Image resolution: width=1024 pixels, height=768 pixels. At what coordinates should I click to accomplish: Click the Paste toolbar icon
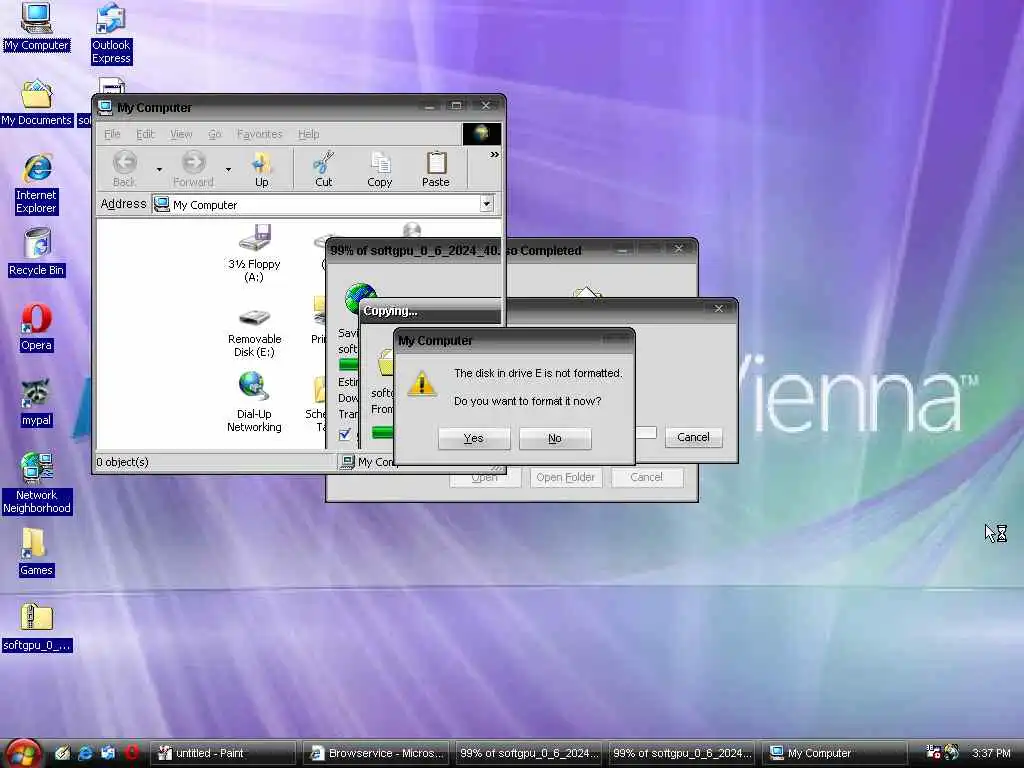(436, 168)
